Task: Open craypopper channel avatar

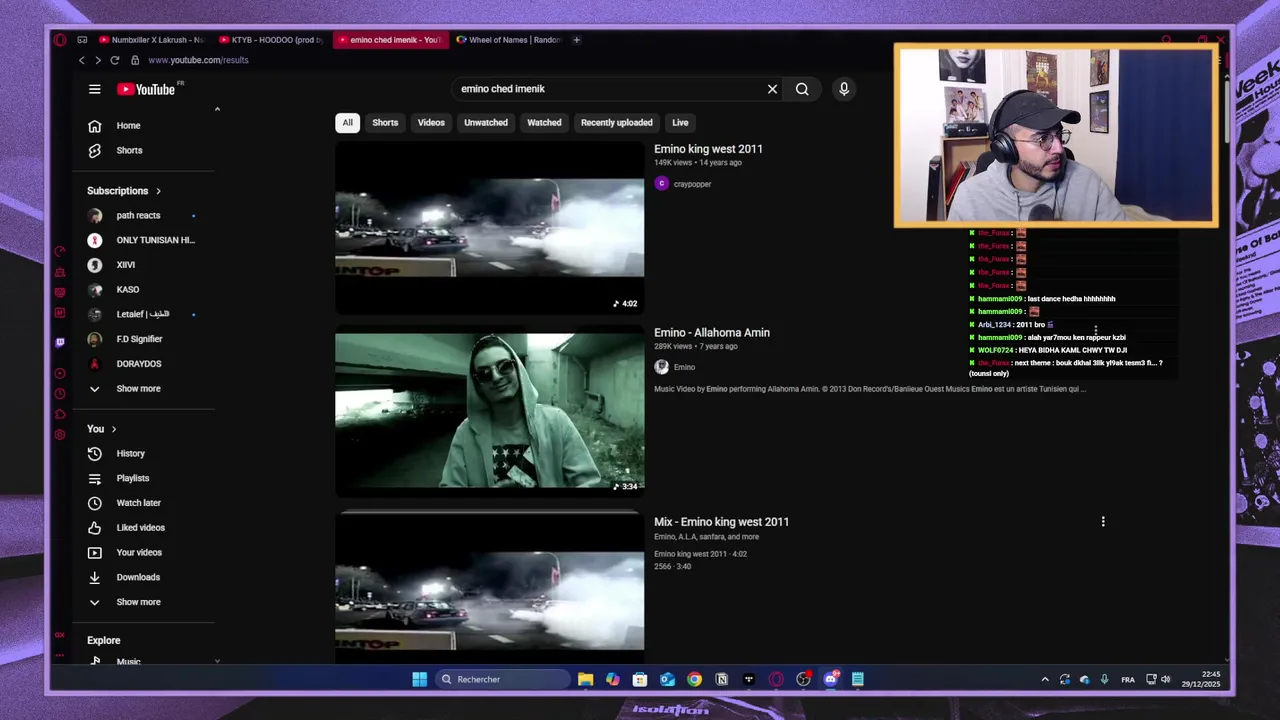Action: [x=661, y=184]
